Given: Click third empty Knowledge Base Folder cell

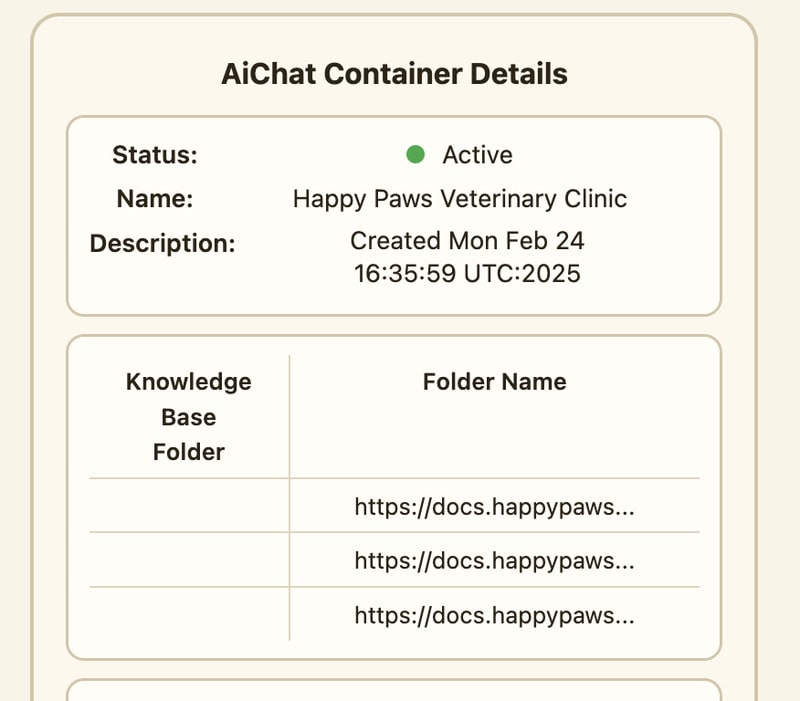Looking at the screenshot, I should pyautogui.click(x=189, y=614).
